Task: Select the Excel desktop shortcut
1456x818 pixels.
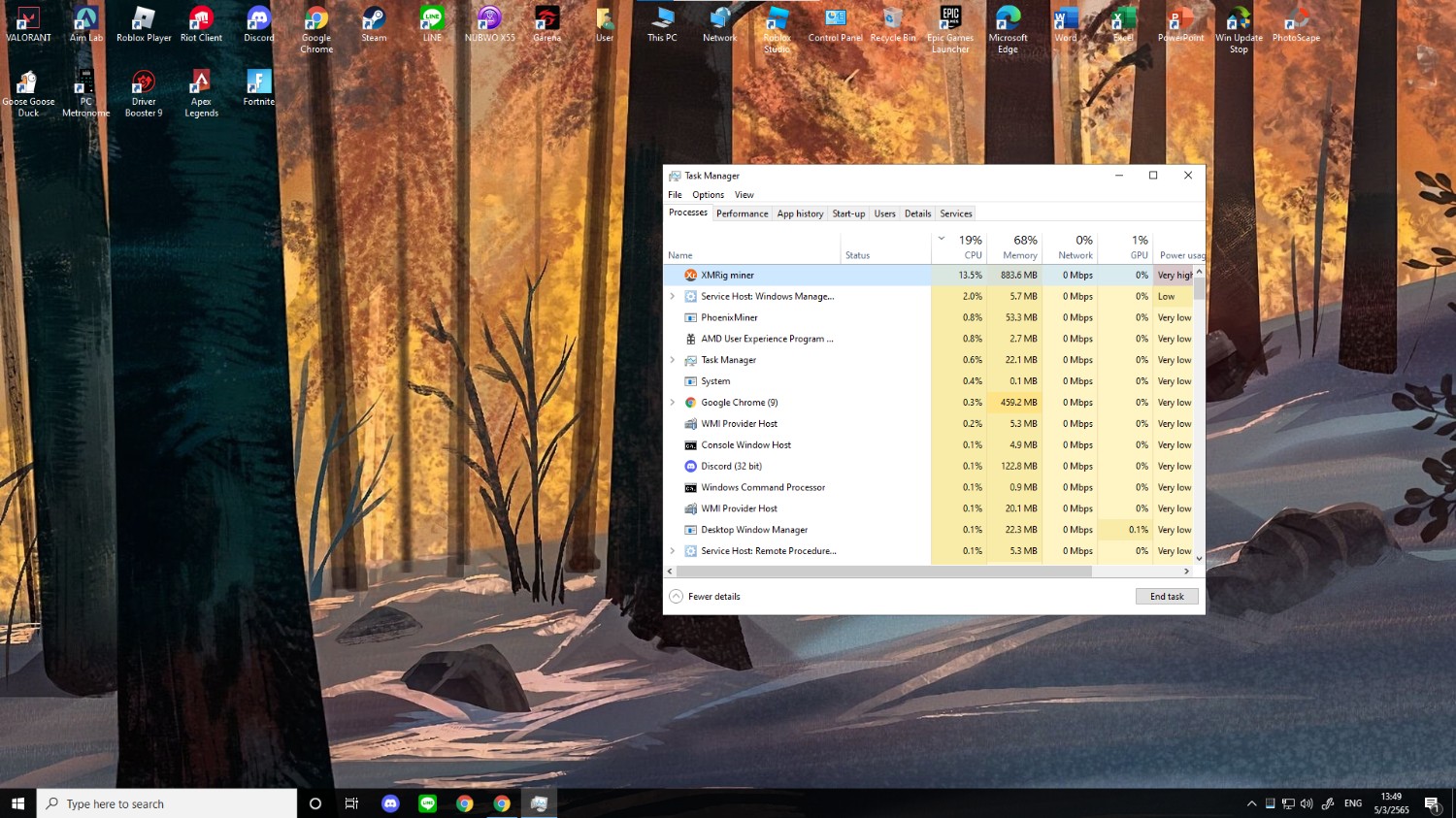Action: click(1123, 25)
